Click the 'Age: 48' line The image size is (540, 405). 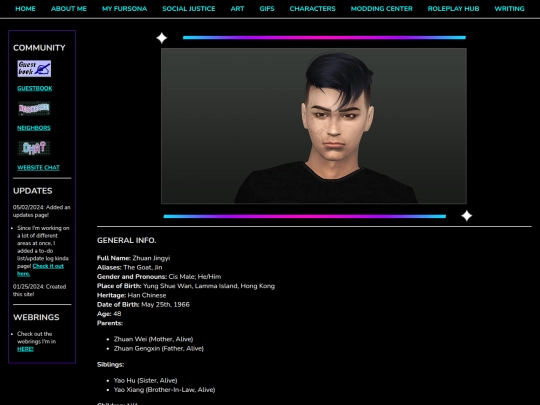pyautogui.click(x=109, y=314)
